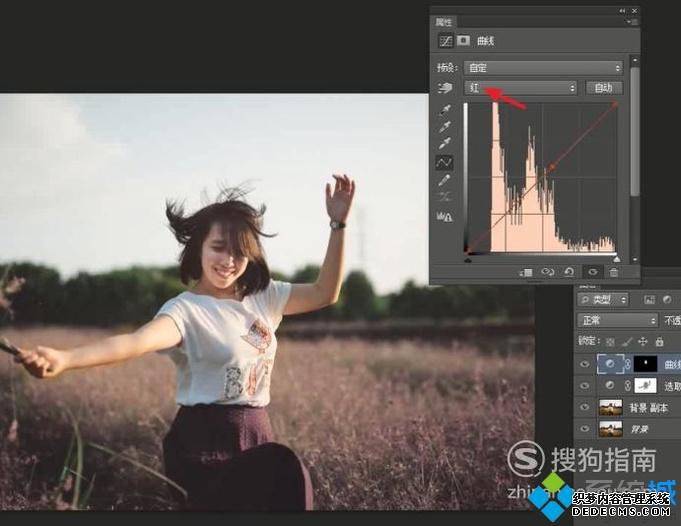Open the channel dropdown showing 红
This screenshot has width=681, height=526.
(x=521, y=88)
